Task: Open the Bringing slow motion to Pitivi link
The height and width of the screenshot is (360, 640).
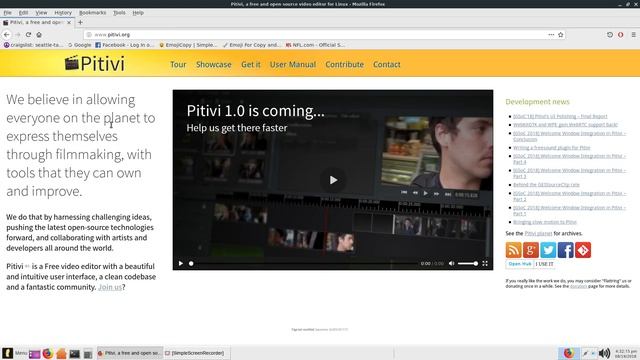Action: 544,222
